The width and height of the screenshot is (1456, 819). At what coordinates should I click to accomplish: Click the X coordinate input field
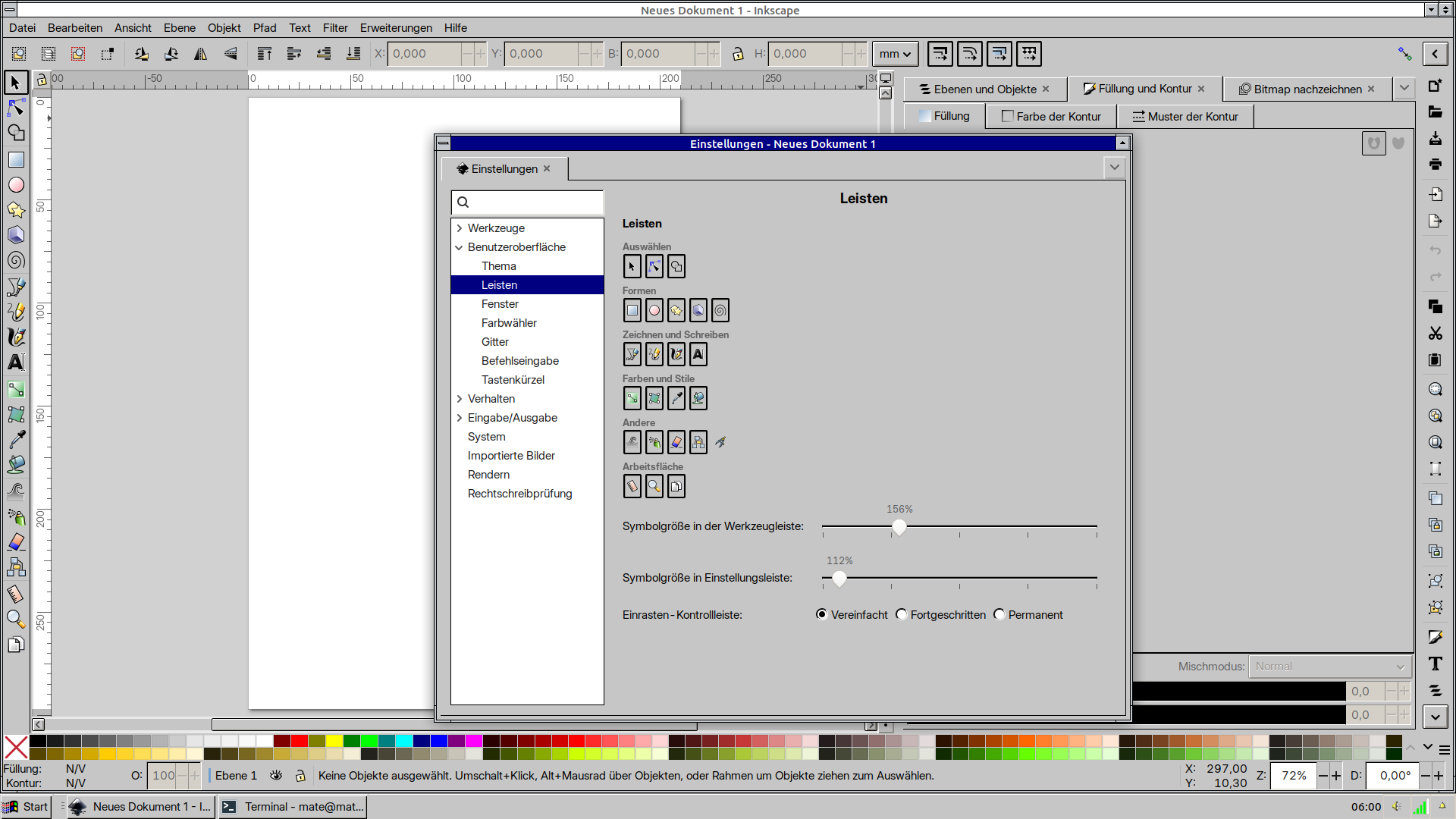pyautogui.click(x=424, y=54)
